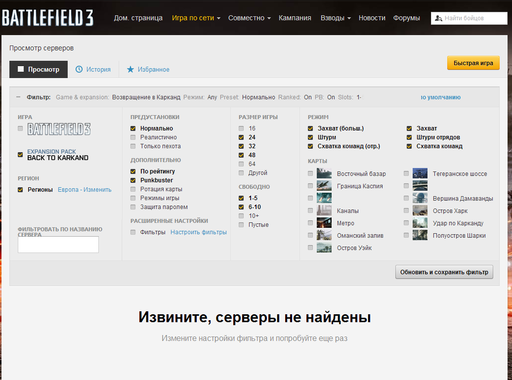Click the Тегеранское шоссе map thumbnail
Screen dimensions: 512x380
point(420,173)
